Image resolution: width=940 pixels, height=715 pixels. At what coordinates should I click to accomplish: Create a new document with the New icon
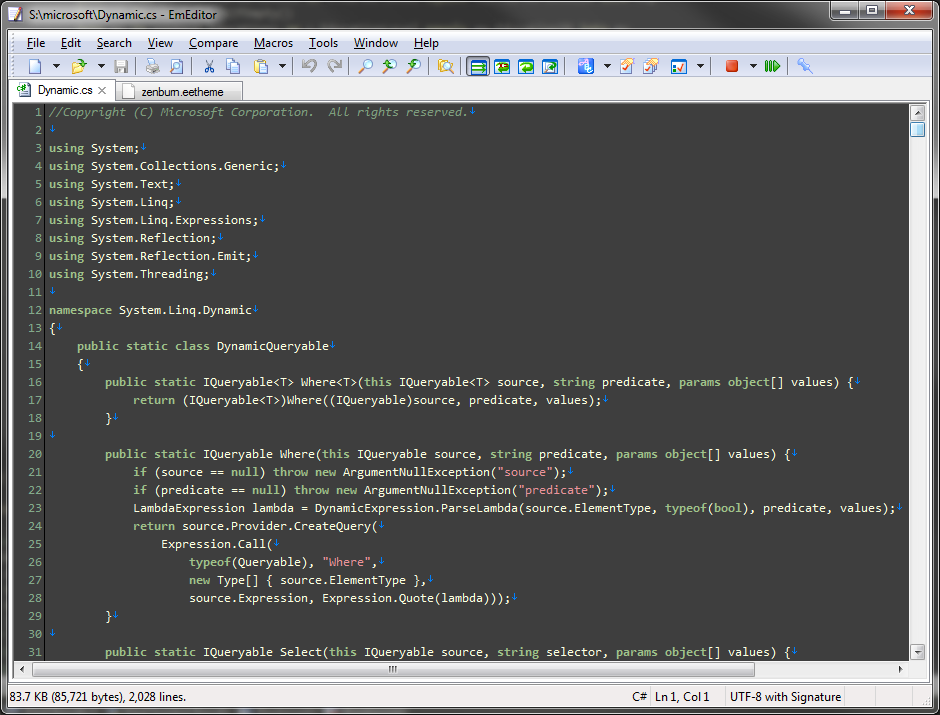(33, 65)
